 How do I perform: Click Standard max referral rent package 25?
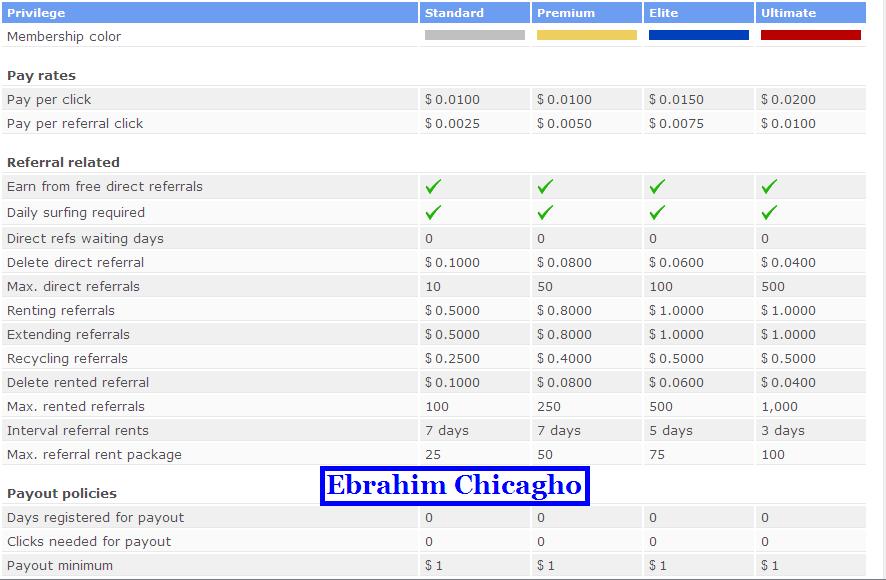433,455
